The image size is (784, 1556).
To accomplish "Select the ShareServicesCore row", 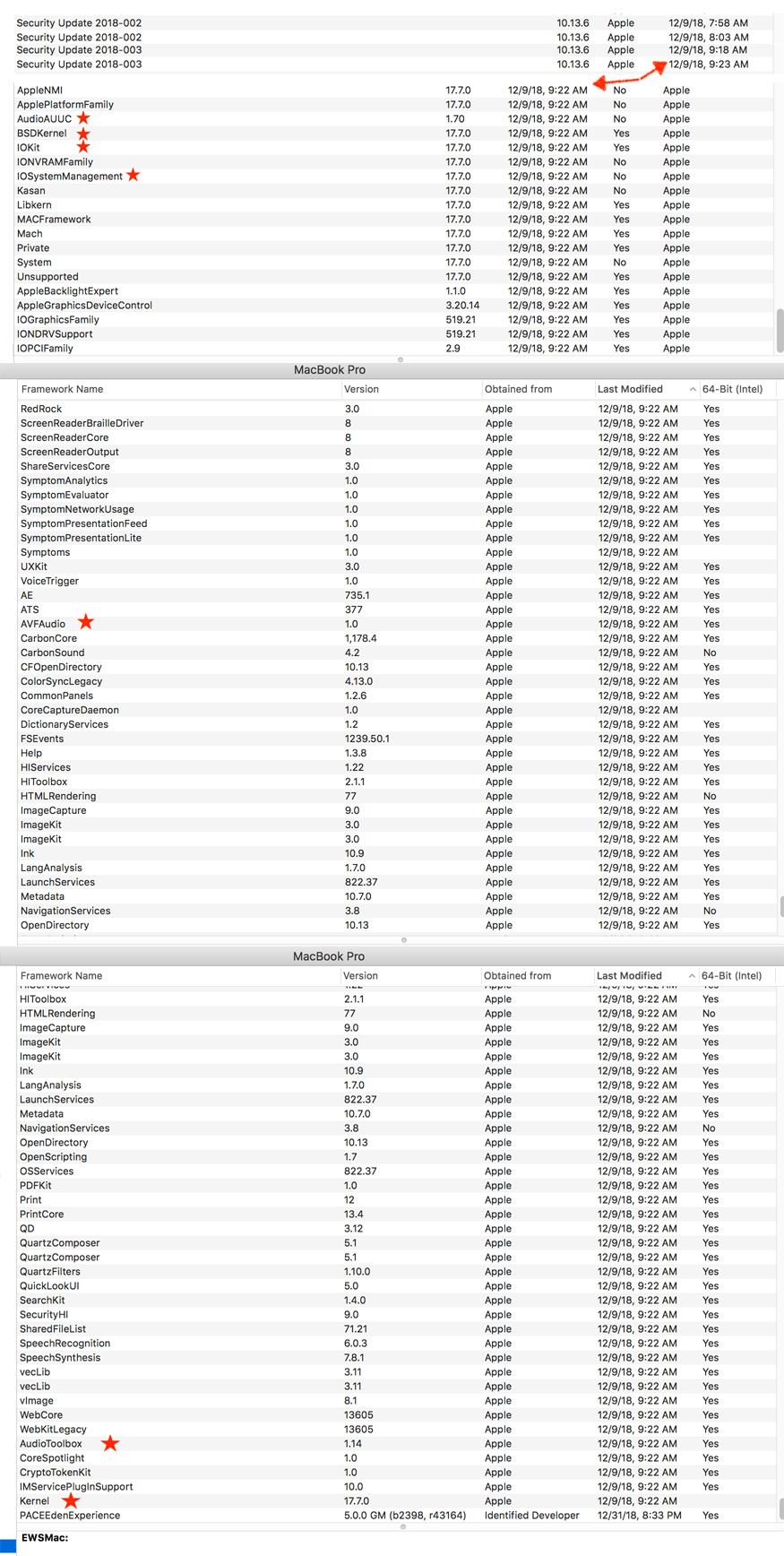I will pos(398,466).
